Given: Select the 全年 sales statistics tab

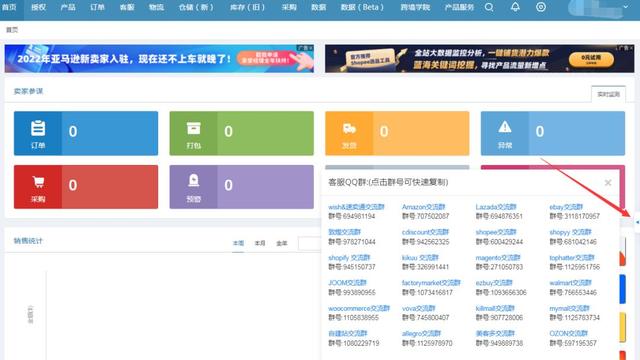Looking at the screenshot, I should 282,243.
